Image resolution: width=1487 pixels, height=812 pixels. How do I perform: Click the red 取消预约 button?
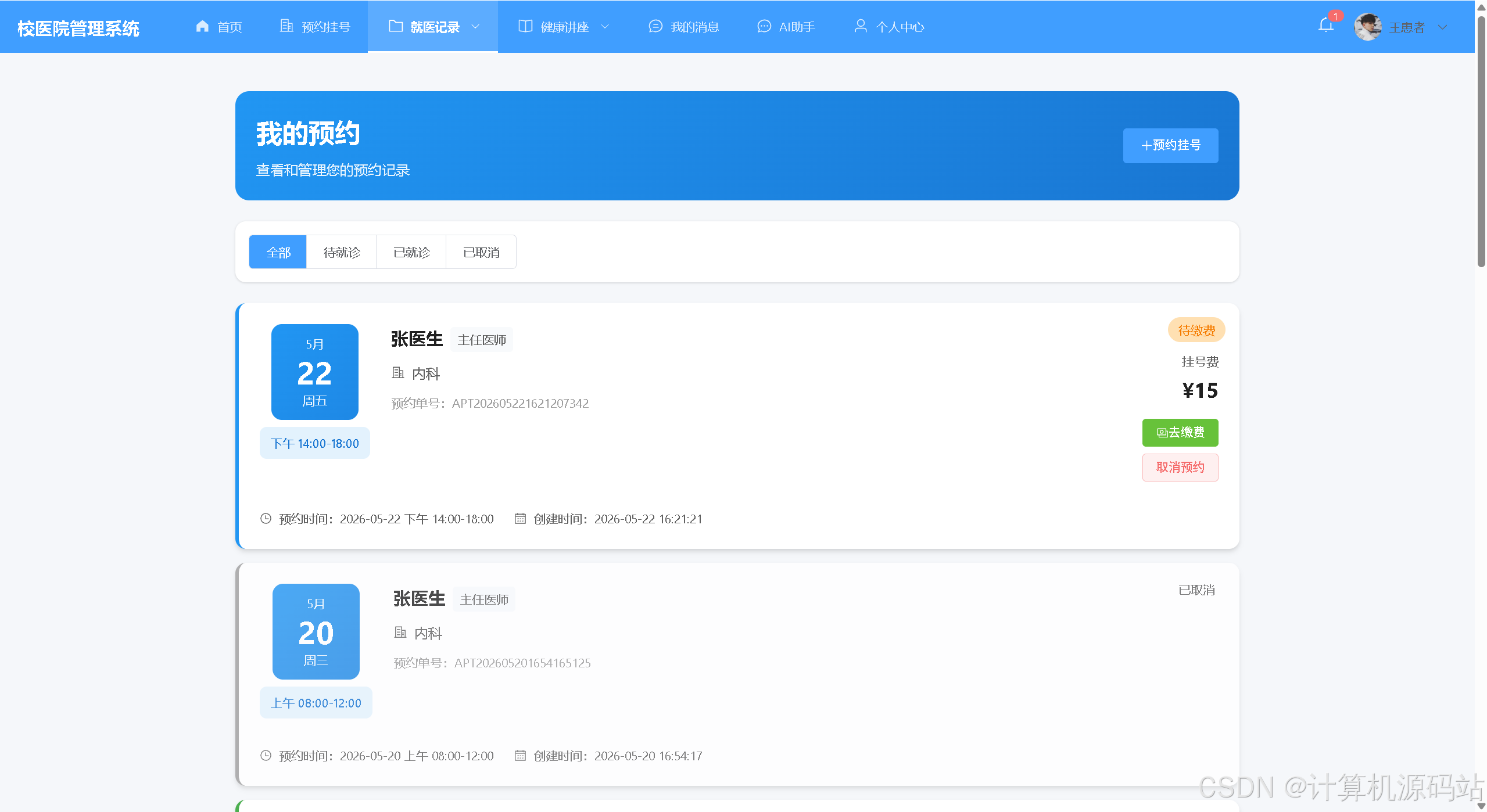tap(1180, 468)
